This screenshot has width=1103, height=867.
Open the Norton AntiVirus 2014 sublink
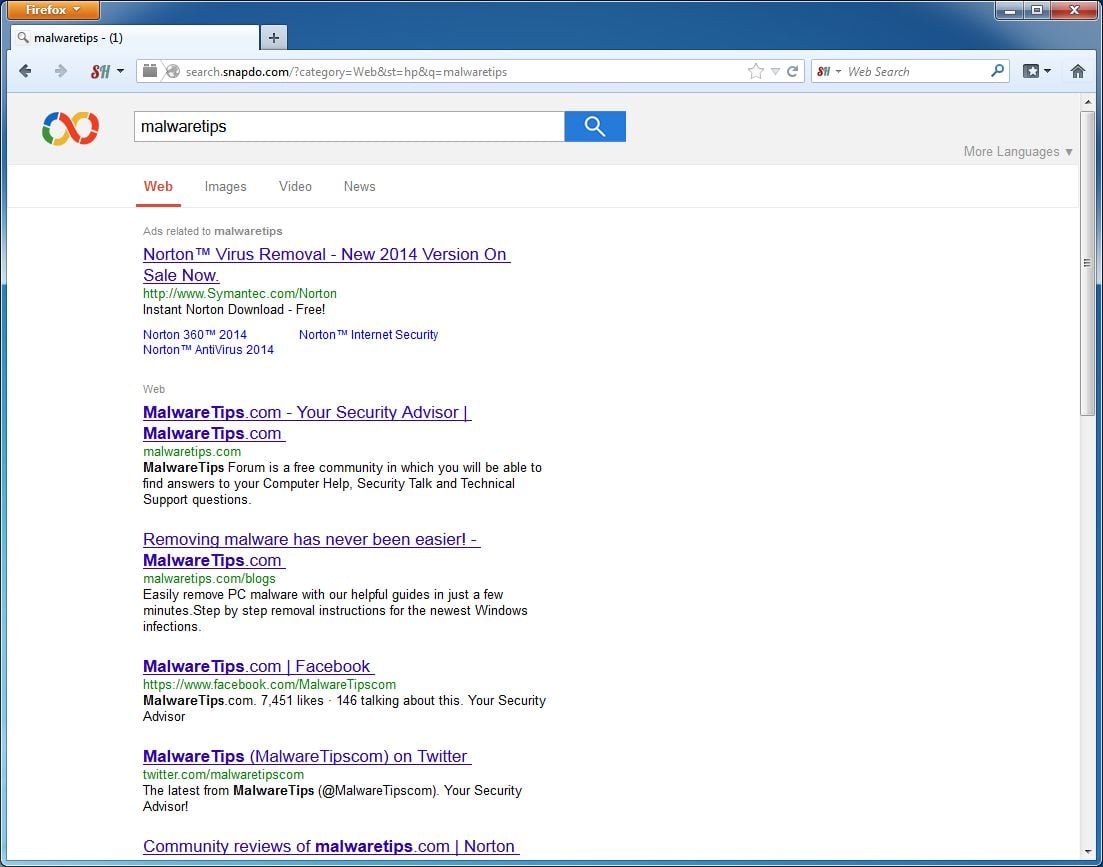[x=208, y=350]
